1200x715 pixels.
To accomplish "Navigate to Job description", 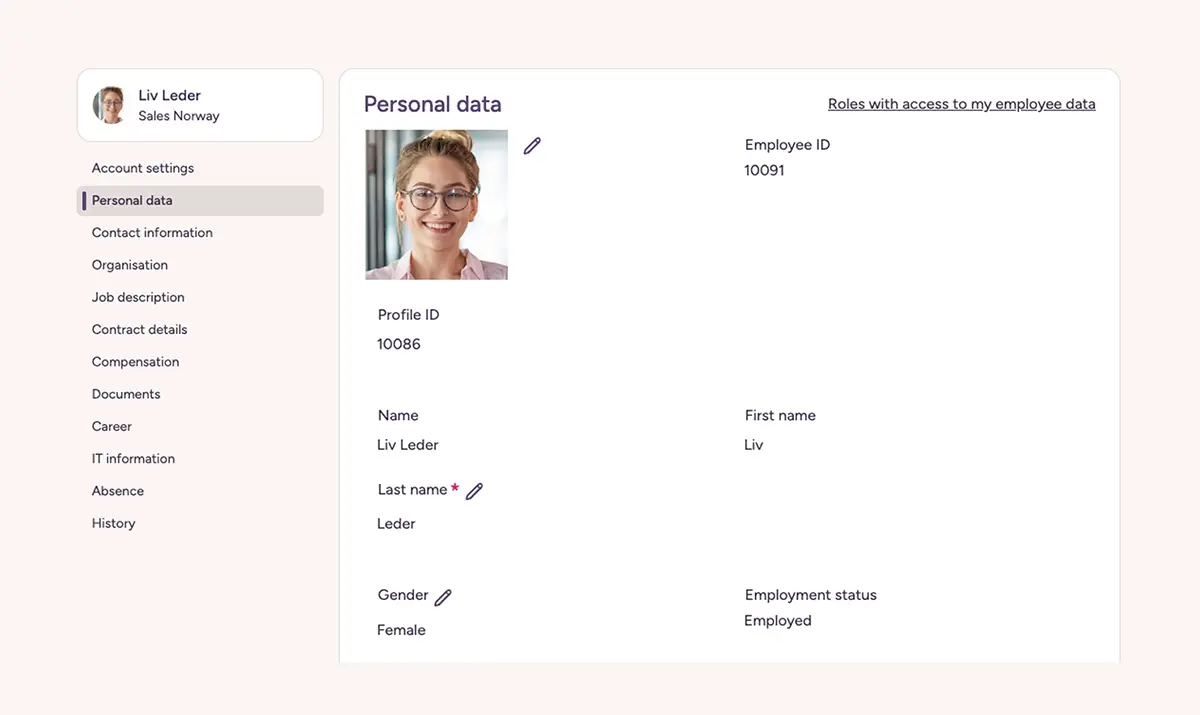I will coord(138,297).
